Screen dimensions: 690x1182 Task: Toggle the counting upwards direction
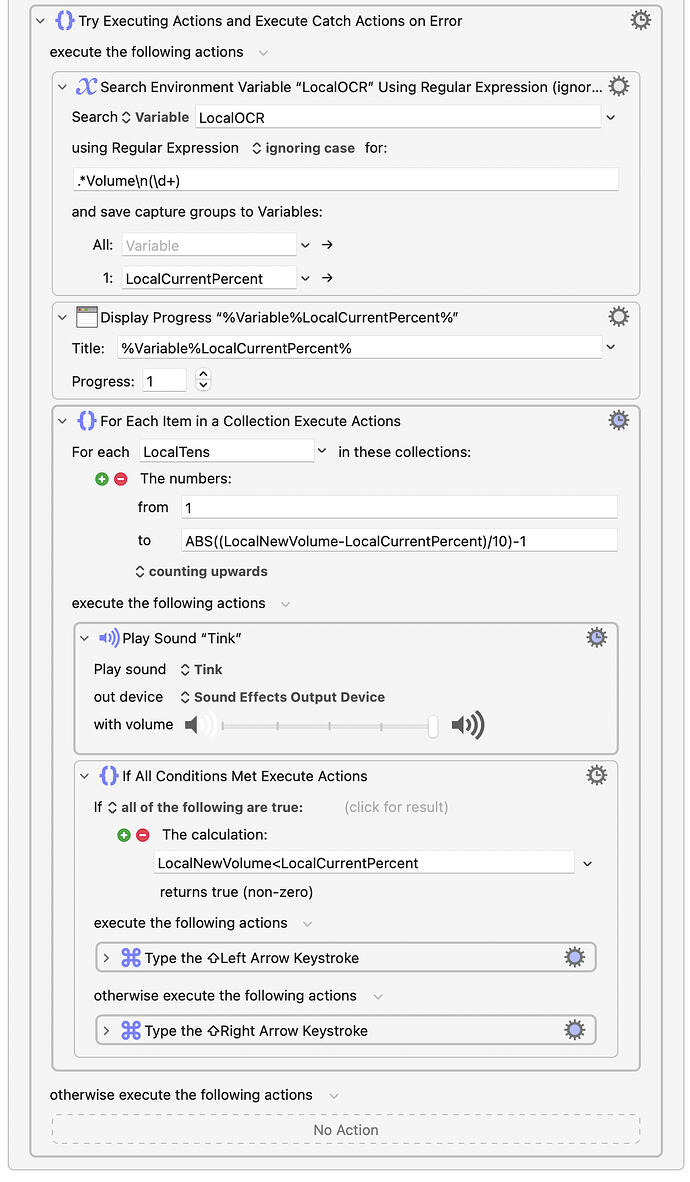[x=201, y=571]
